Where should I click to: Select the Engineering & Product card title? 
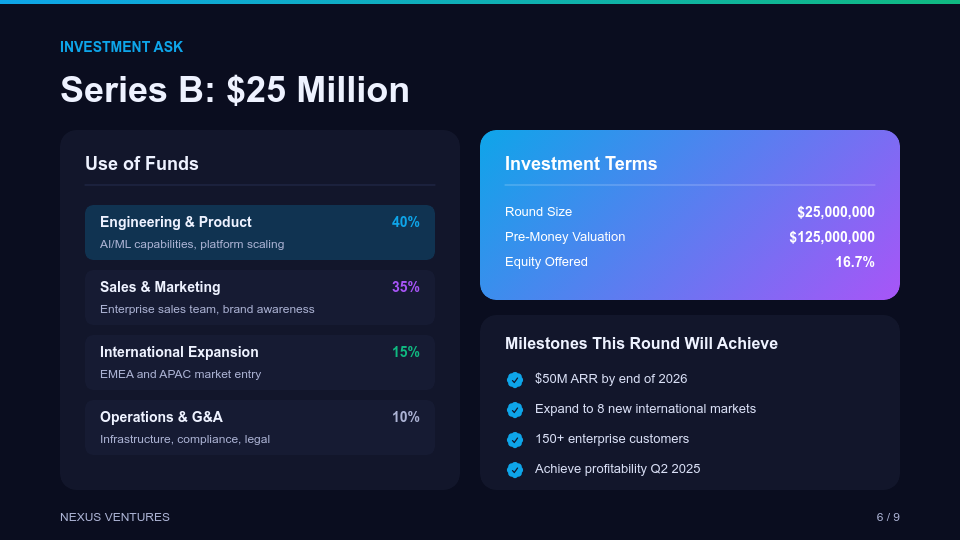tap(176, 222)
